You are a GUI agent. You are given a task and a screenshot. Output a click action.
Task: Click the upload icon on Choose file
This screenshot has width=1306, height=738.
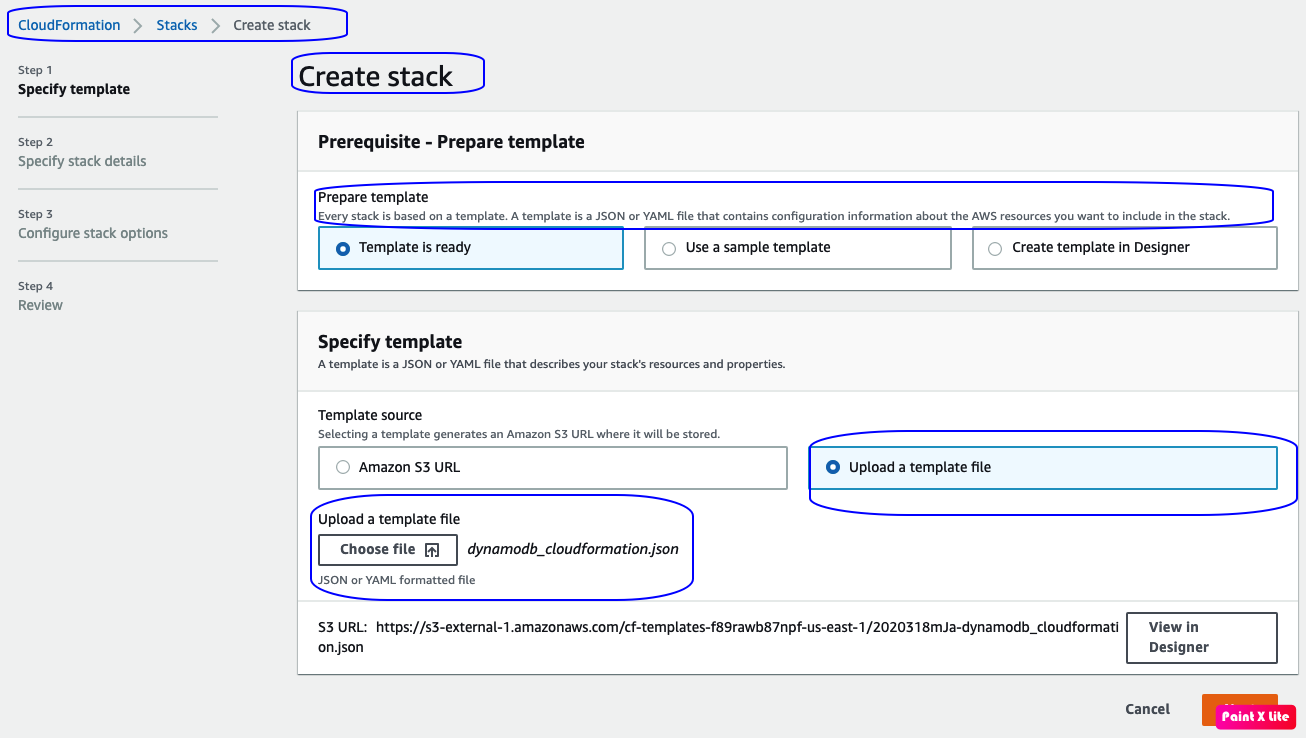click(x=432, y=550)
